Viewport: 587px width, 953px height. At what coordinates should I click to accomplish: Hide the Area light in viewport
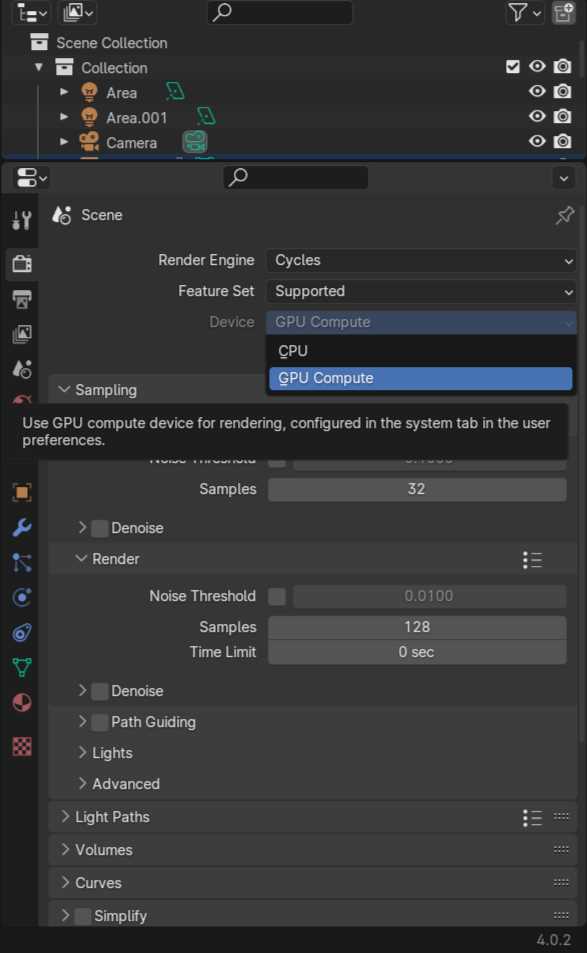coord(537,91)
